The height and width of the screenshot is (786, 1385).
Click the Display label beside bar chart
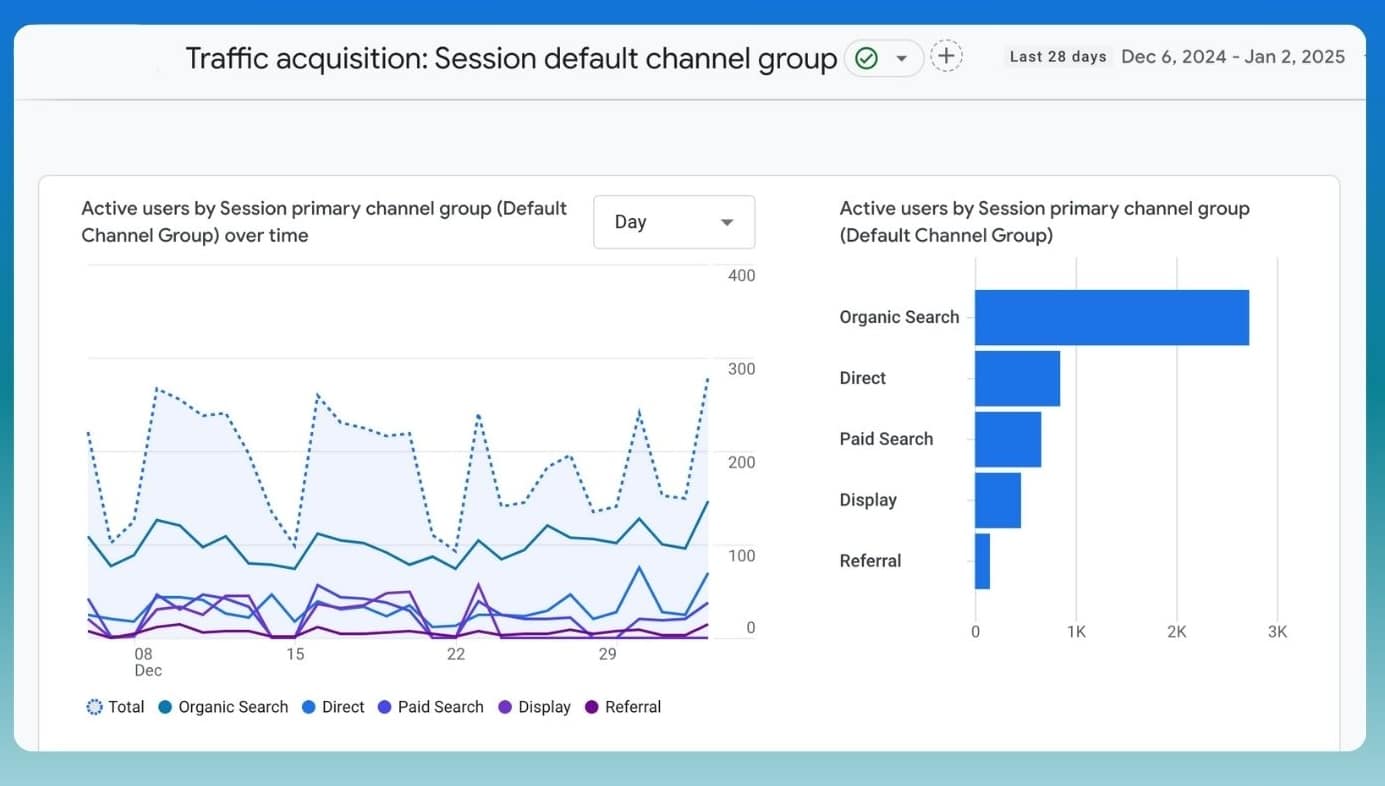(868, 500)
